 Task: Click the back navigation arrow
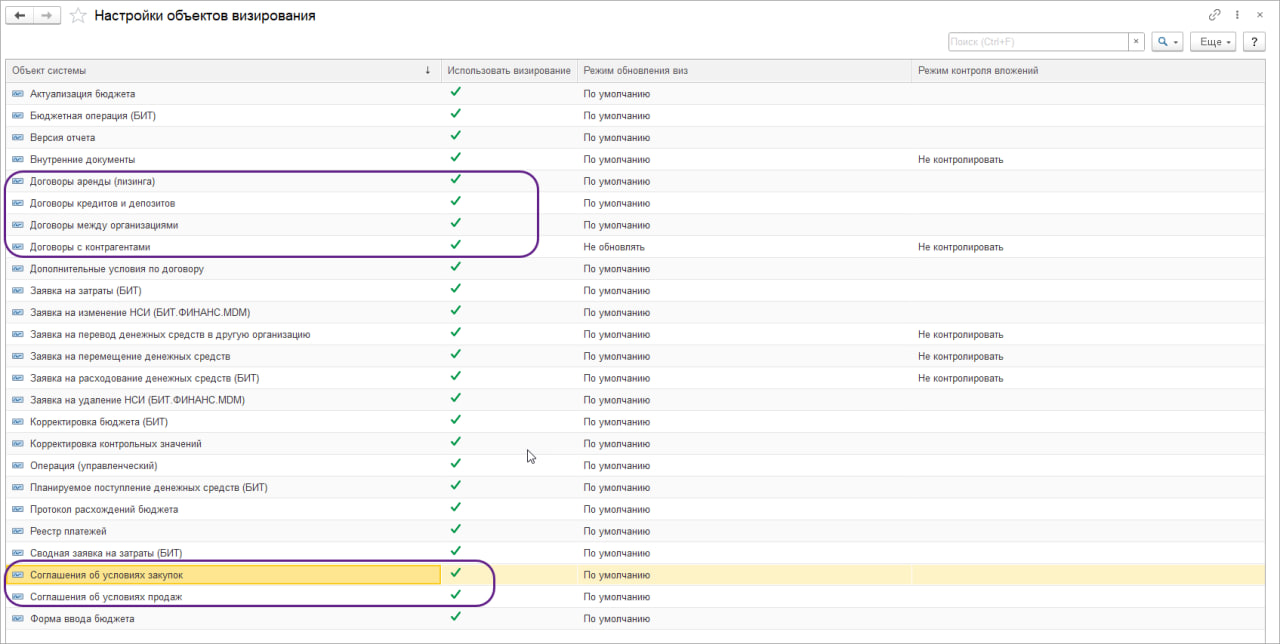(20, 16)
